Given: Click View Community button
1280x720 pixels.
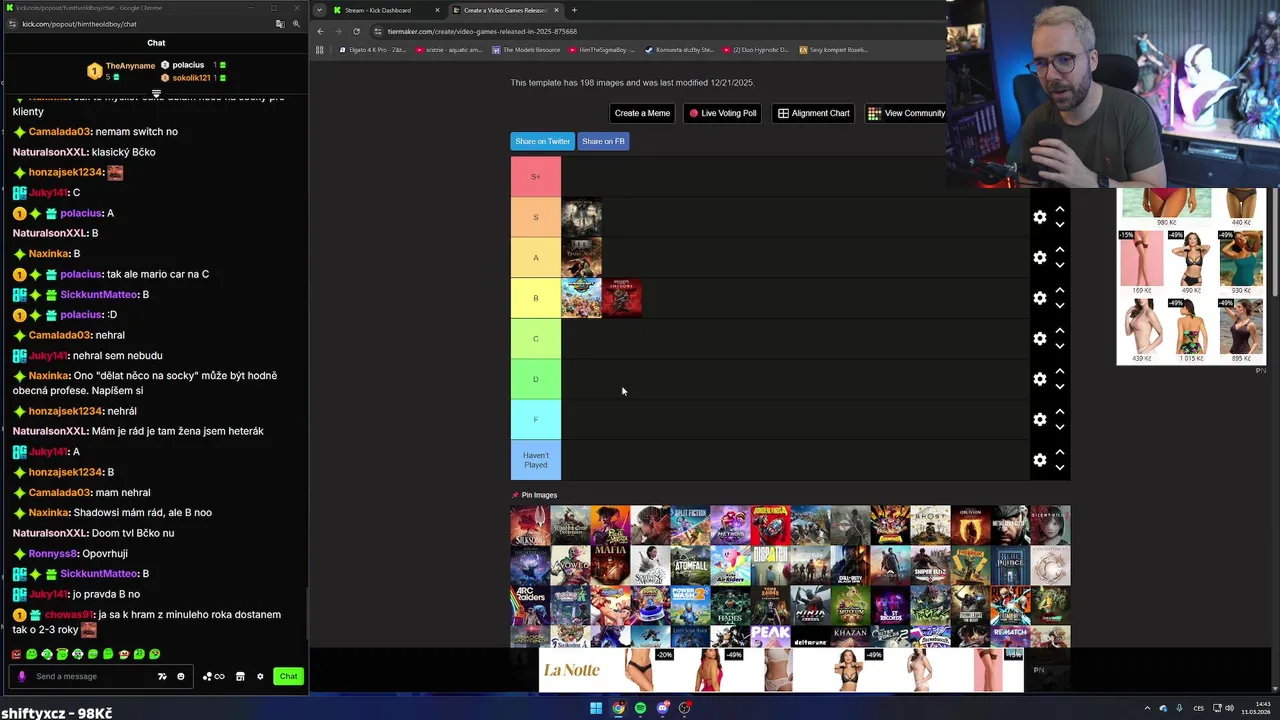Looking at the screenshot, I should [x=906, y=113].
